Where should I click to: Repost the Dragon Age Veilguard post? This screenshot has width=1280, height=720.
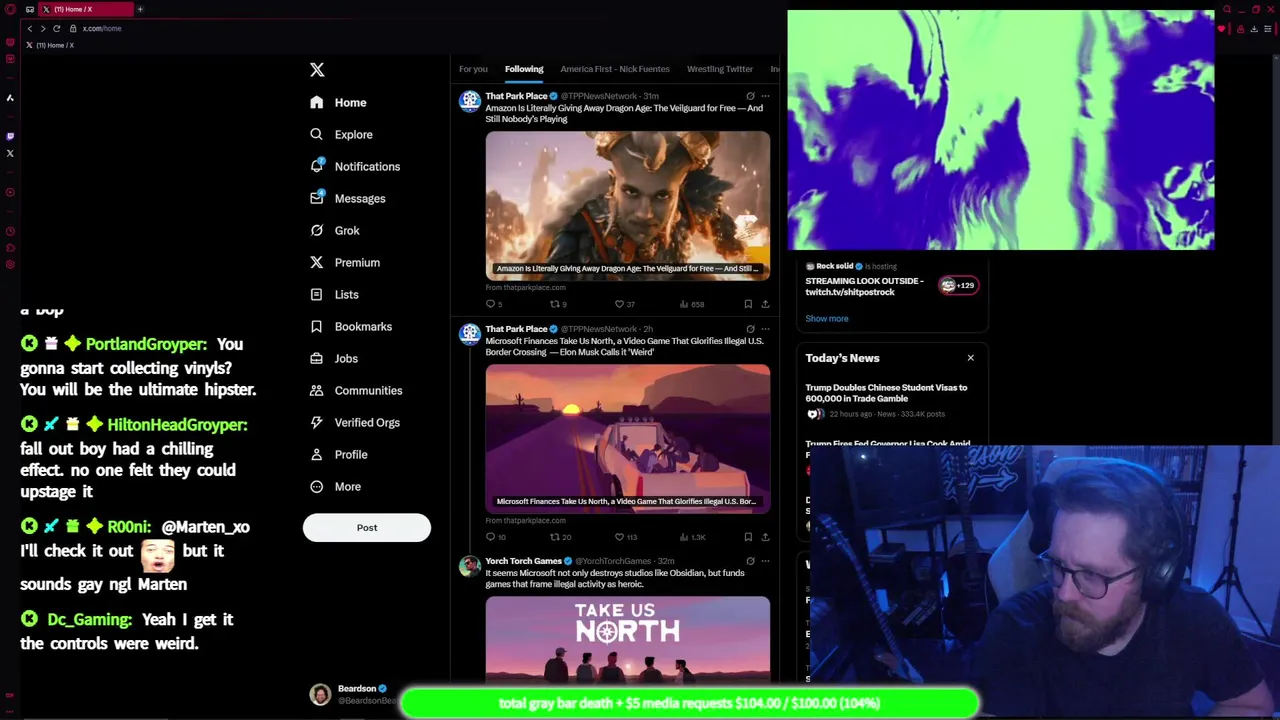point(557,304)
